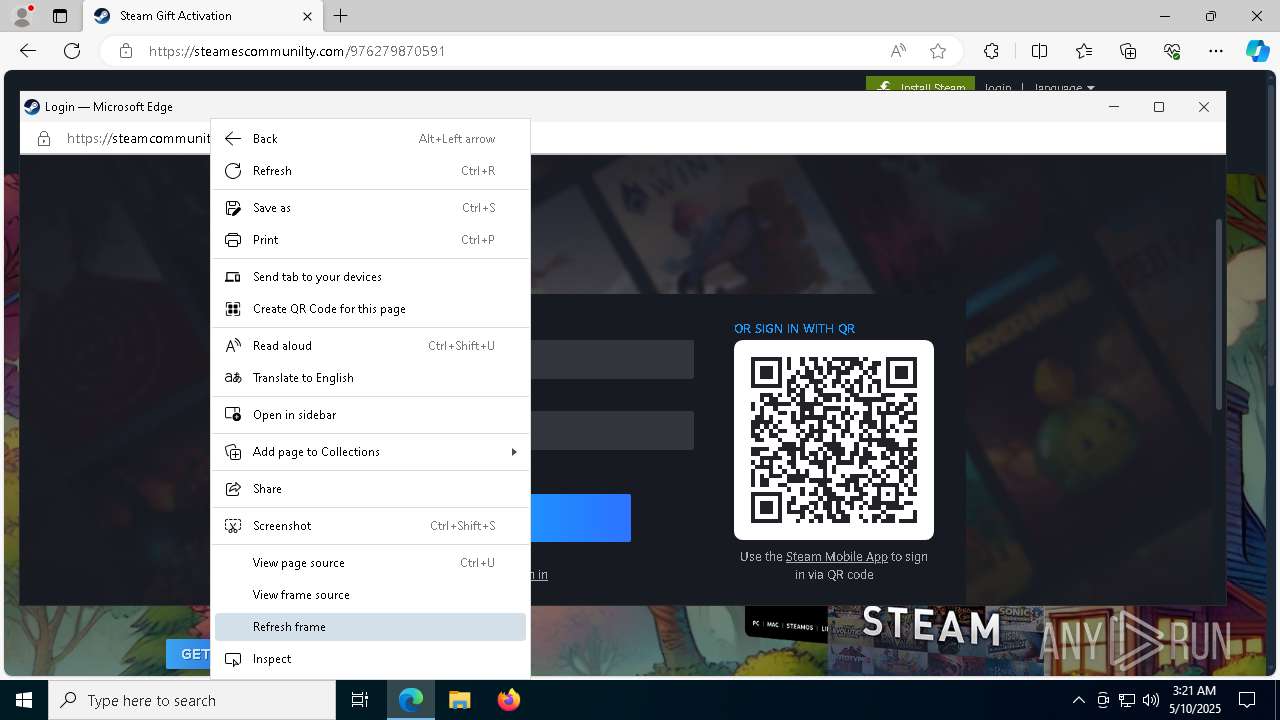Click the Read aloud icon in address bar
Viewport: 1280px width, 720px height.
point(898,51)
